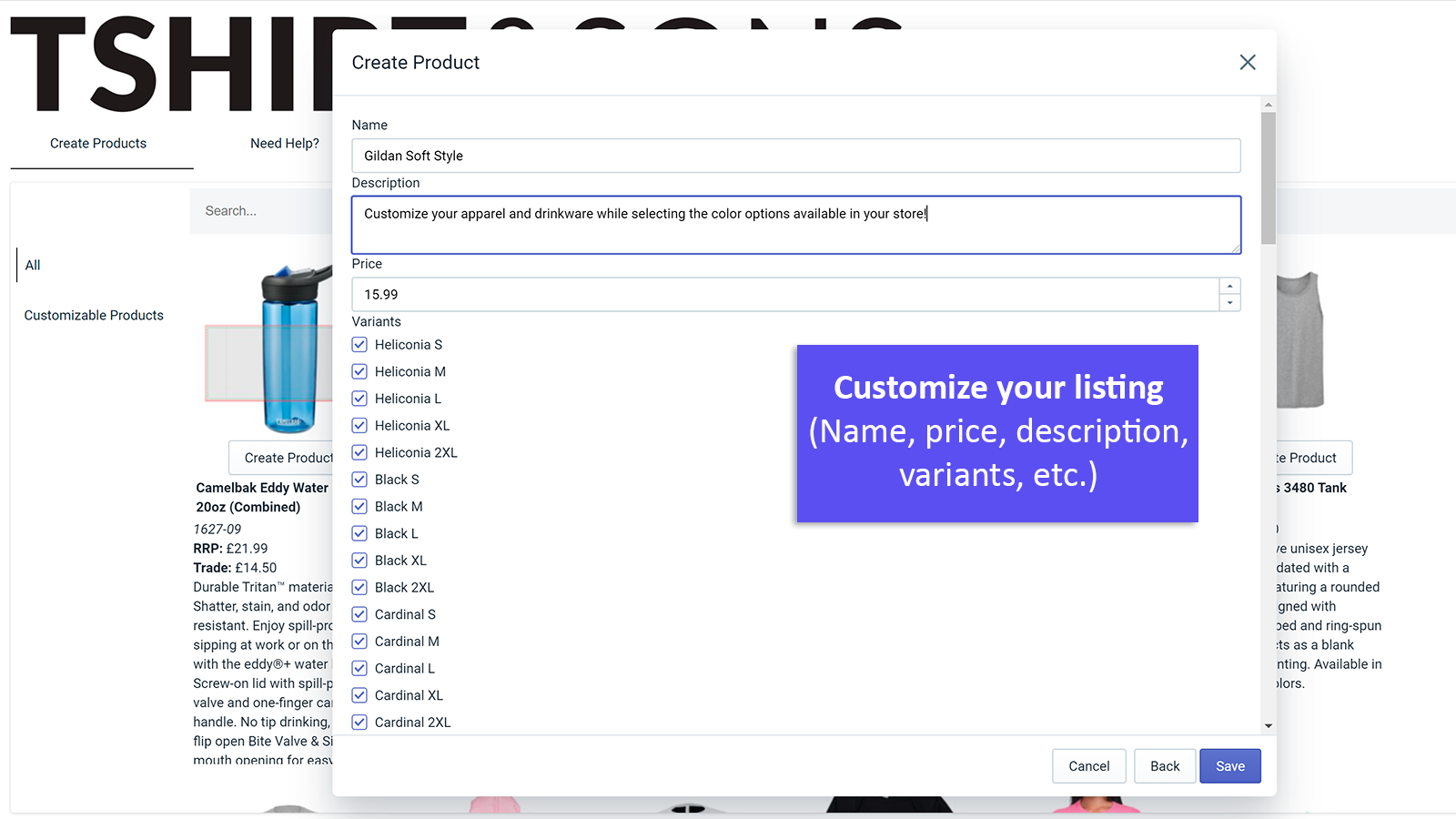Toggle the Black M checkbox
The width and height of the screenshot is (1456, 819).
point(359,507)
